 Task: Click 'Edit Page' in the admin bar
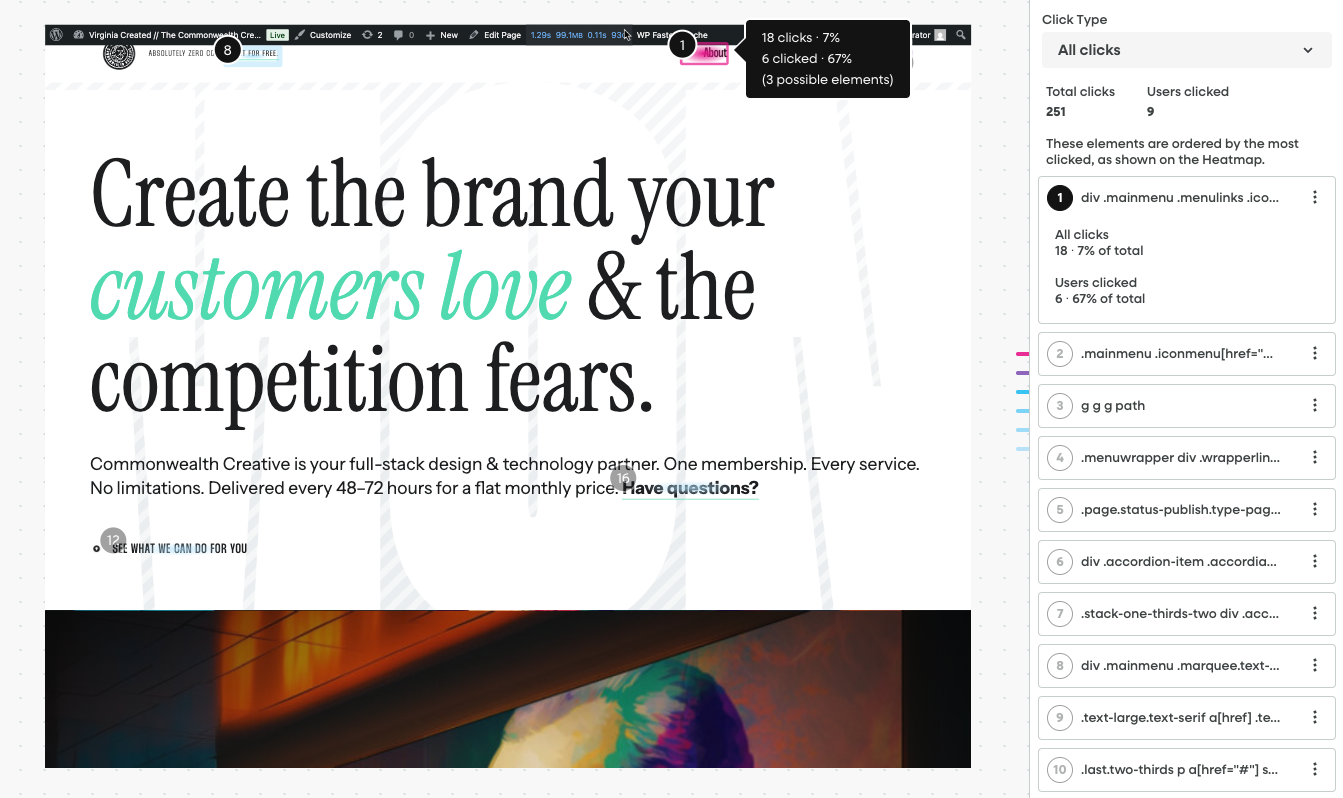tap(495, 35)
